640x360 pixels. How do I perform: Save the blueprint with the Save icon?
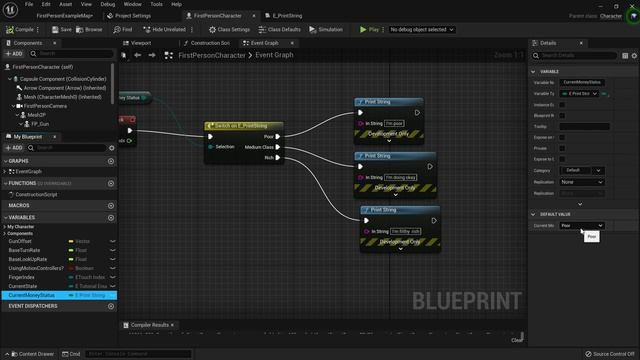[61, 29]
